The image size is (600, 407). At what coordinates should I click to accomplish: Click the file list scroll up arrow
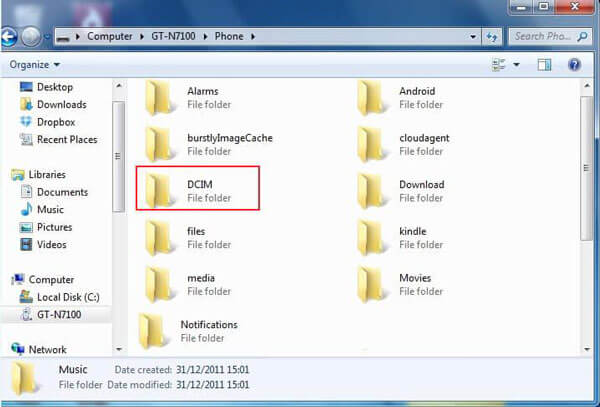click(x=587, y=86)
